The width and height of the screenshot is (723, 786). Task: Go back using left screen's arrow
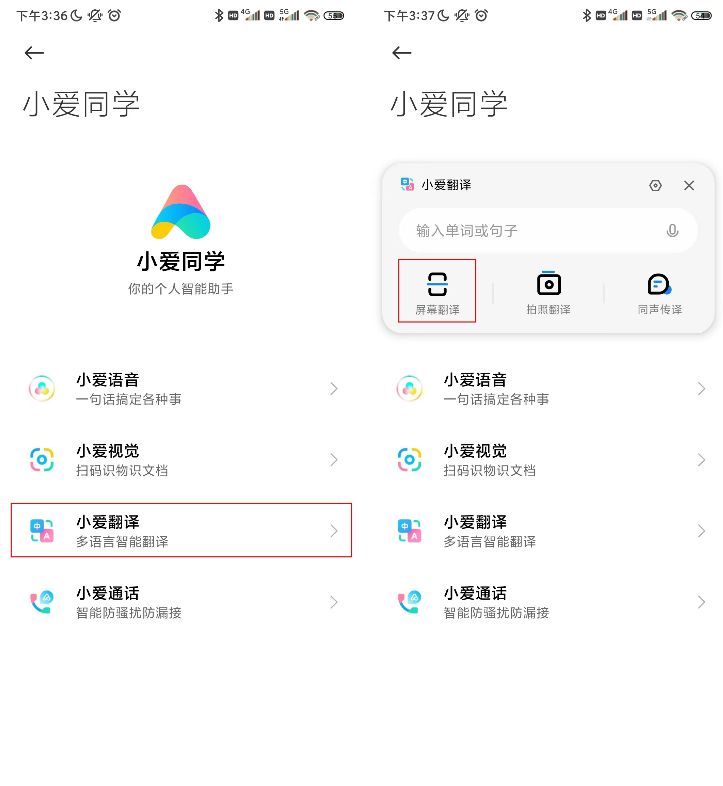pos(34,53)
